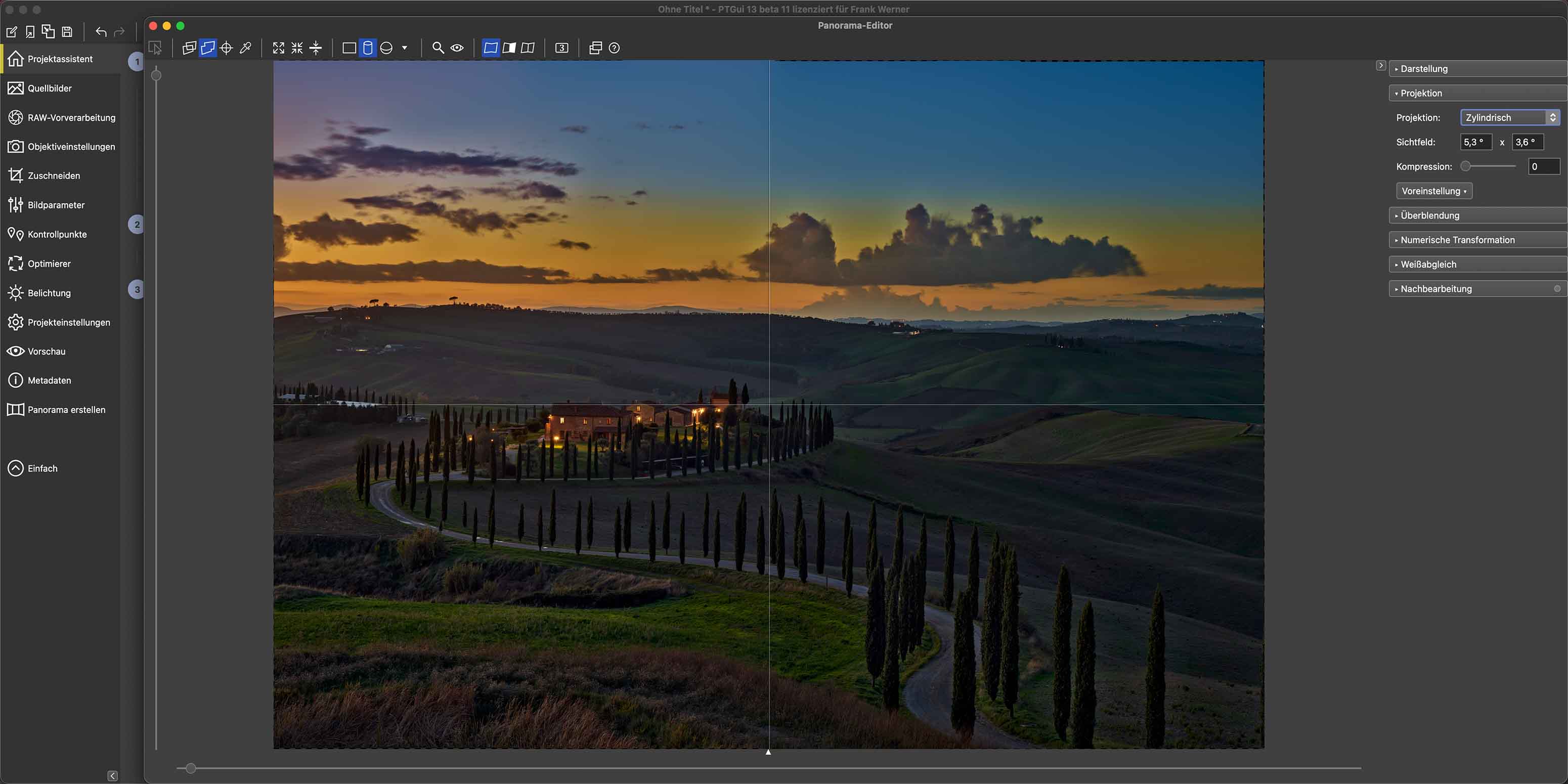Open the Bildparameter tab

tap(60, 205)
